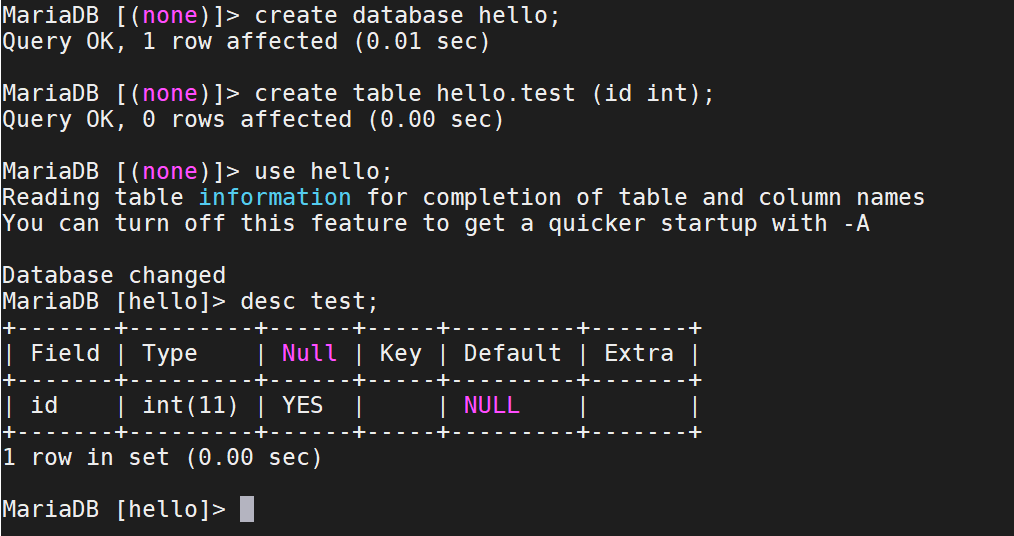1014x536 pixels.
Task: Click the final 'MariaDB [hello]>' prompt
Action: tap(114, 509)
